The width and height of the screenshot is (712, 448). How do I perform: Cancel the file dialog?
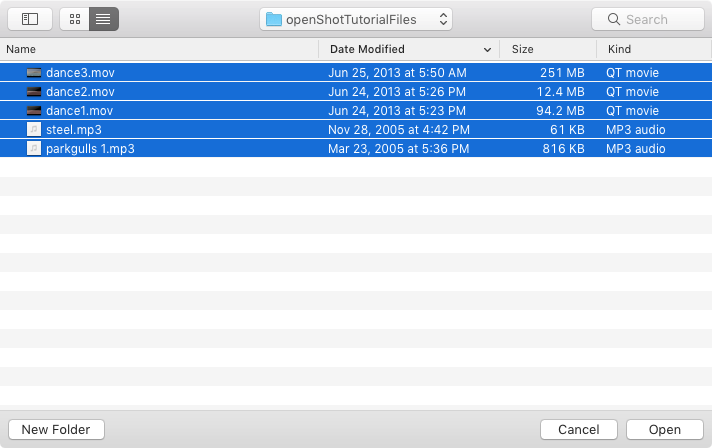(x=578, y=429)
